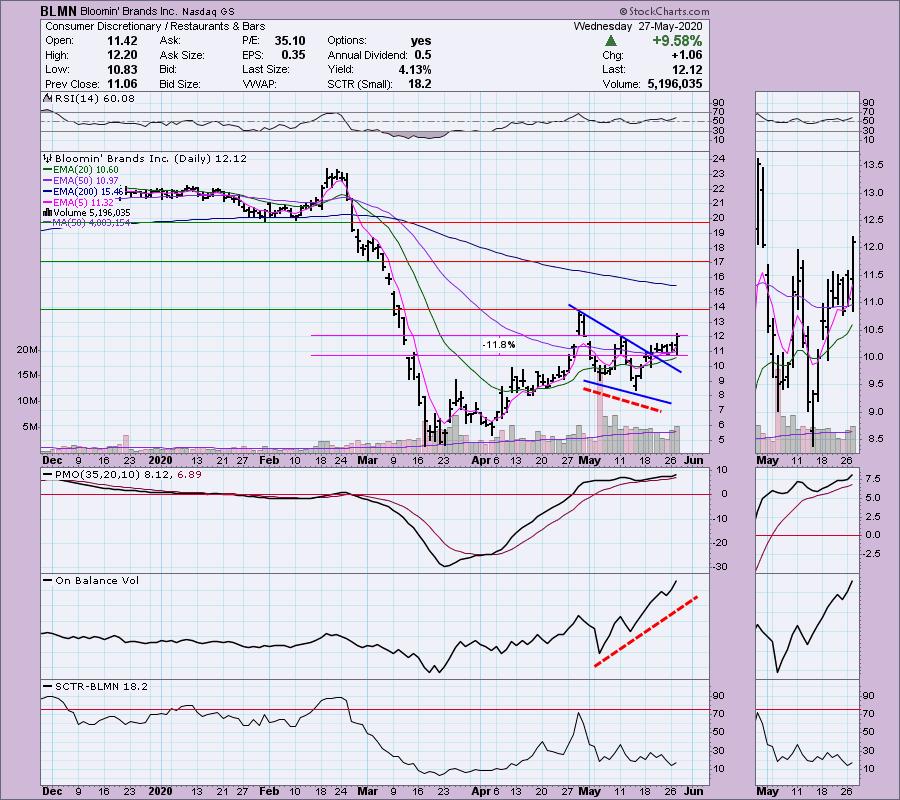The width and height of the screenshot is (900, 800).
Task: Click the -11.8% annotation on chart
Action: coord(498,345)
